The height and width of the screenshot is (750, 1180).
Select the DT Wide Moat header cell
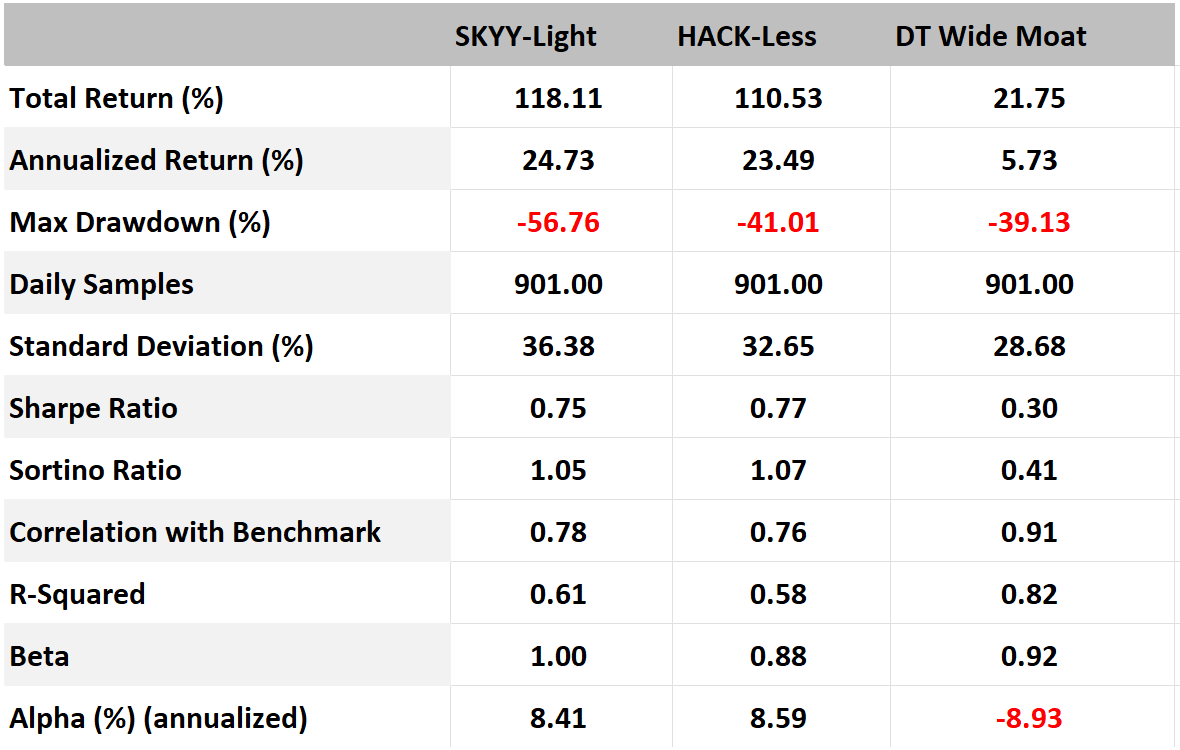(x=990, y=37)
